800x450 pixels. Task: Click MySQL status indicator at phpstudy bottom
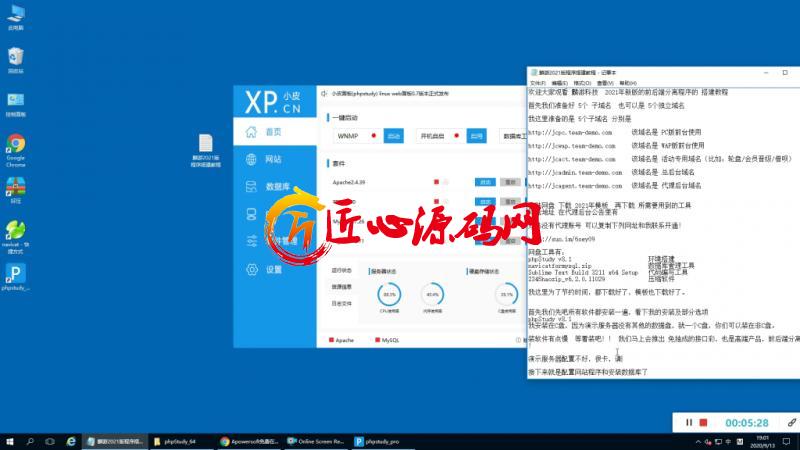pos(387,340)
